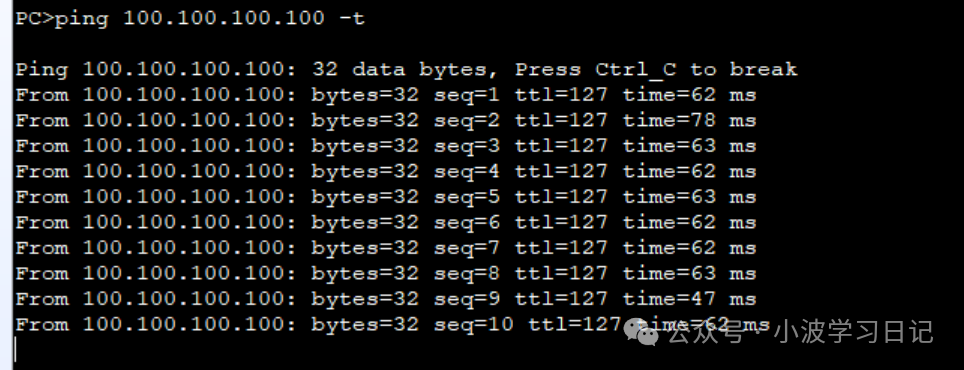Viewport: 964px width, 370px height.
Task: Click time=63 ms on seq=8 line
Action: tap(689, 274)
